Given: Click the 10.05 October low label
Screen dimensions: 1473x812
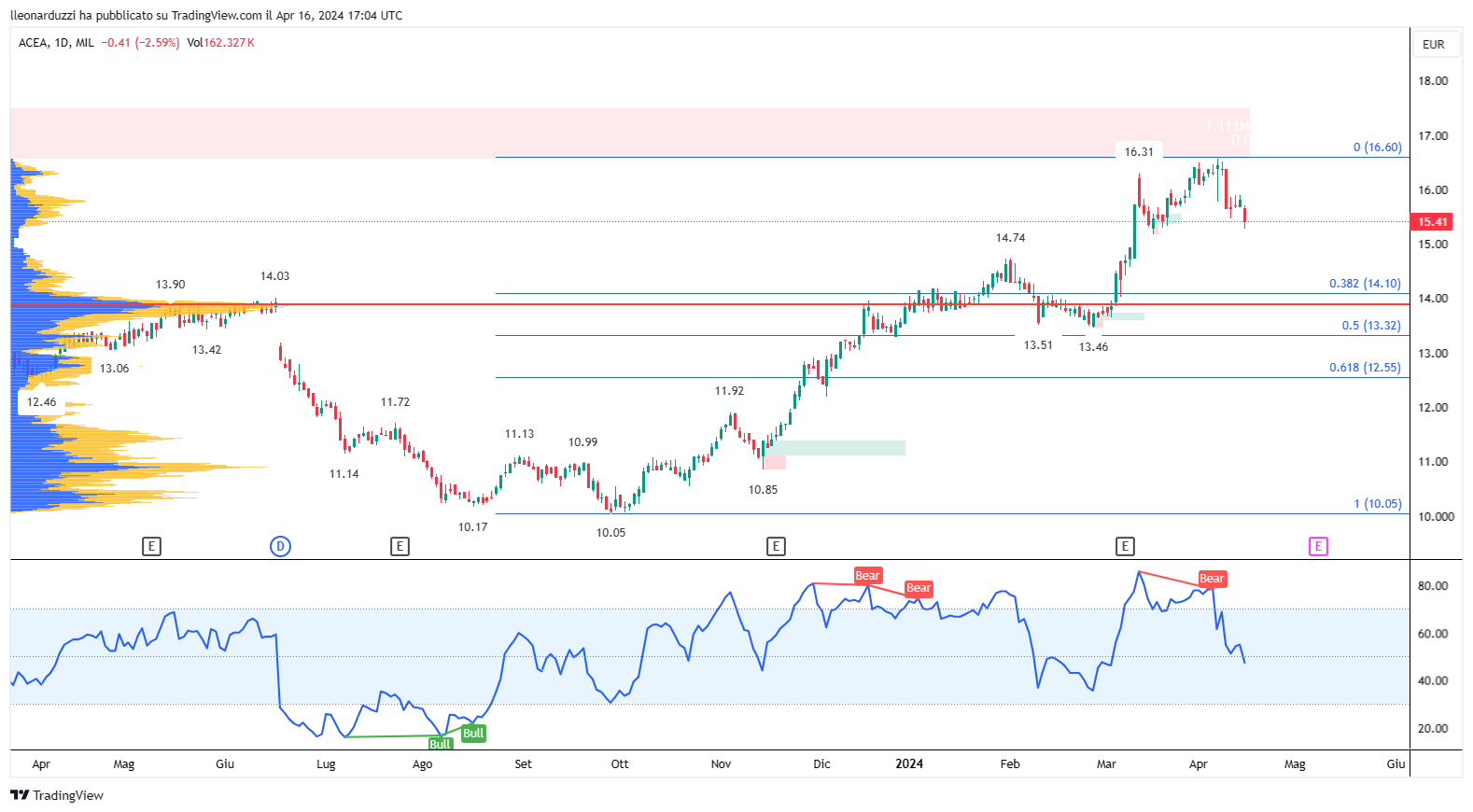Looking at the screenshot, I should [x=610, y=533].
